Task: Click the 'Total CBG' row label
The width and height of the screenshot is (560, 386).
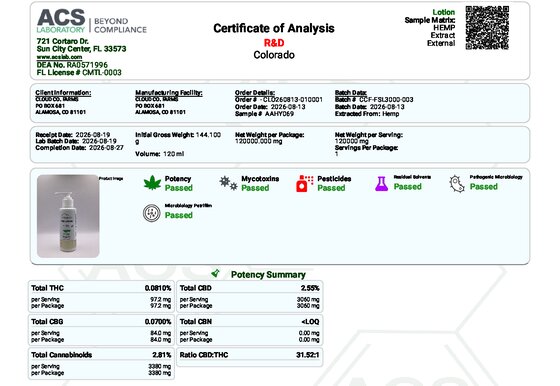Action: (x=47, y=322)
